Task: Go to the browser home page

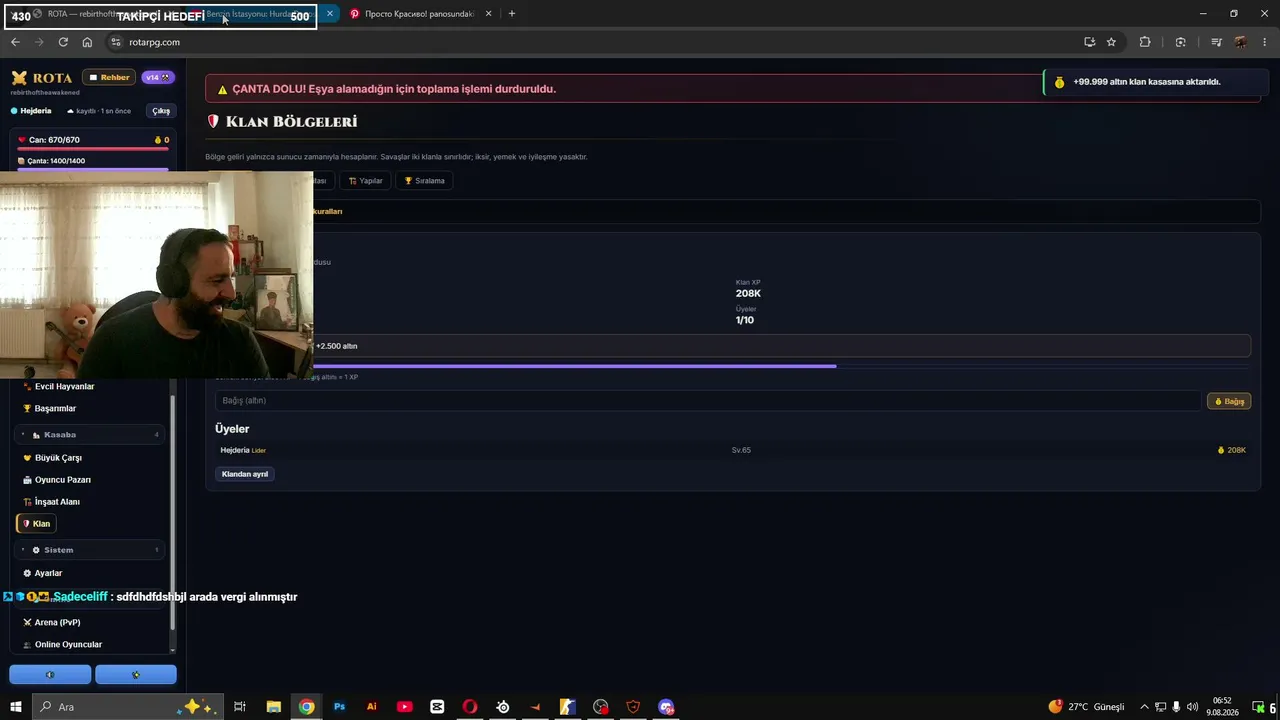Action: (87, 42)
